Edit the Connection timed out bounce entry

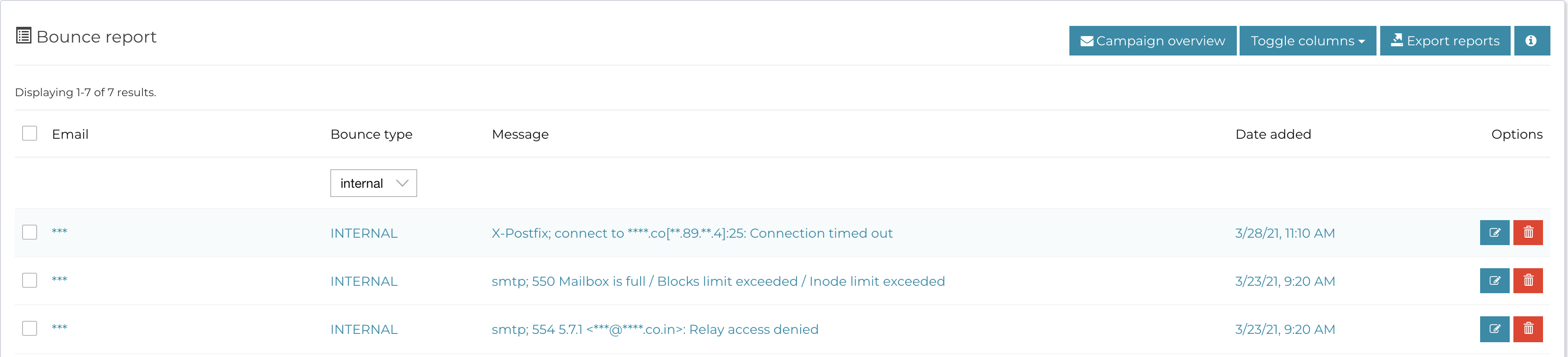click(1494, 232)
